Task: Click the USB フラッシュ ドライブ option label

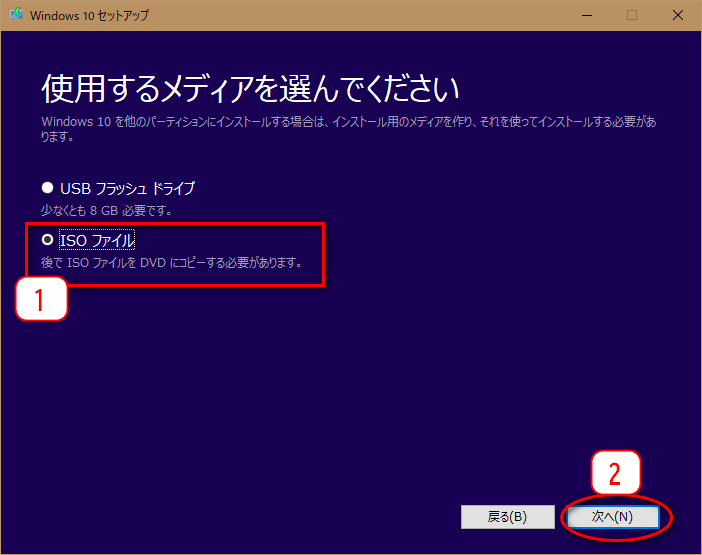Action: (127, 188)
